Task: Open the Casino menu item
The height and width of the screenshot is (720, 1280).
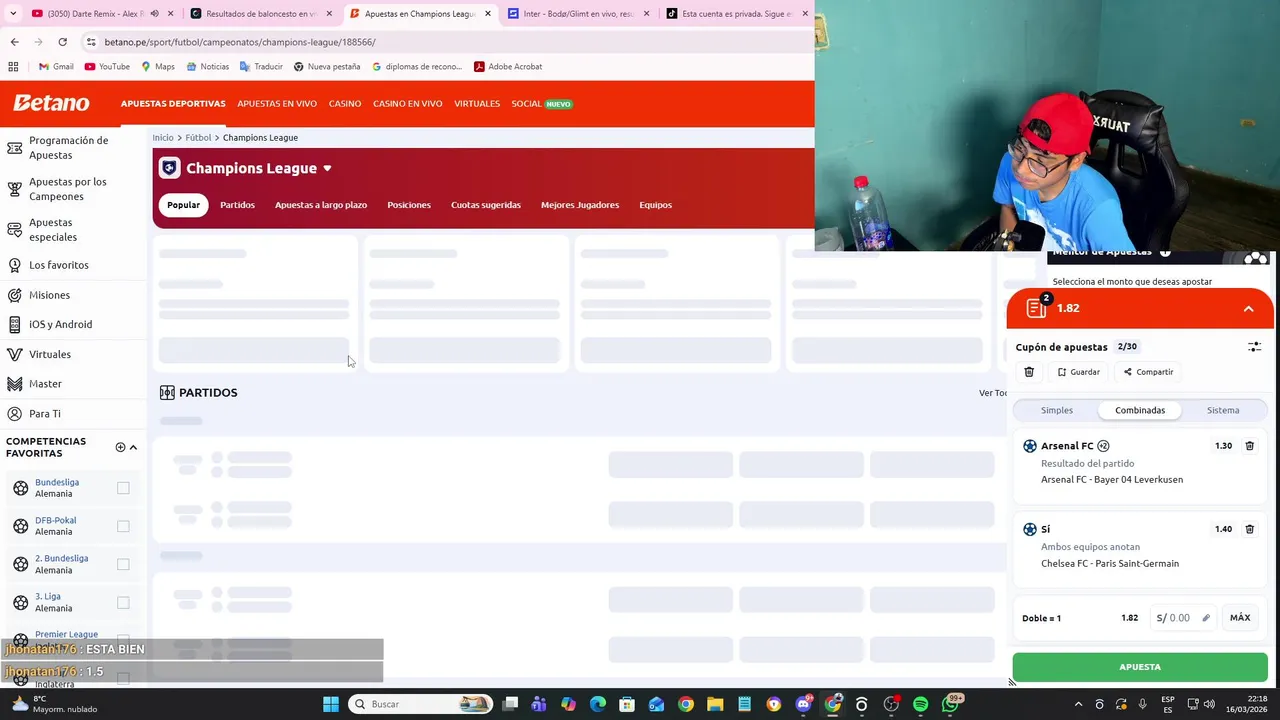Action: pos(345,104)
